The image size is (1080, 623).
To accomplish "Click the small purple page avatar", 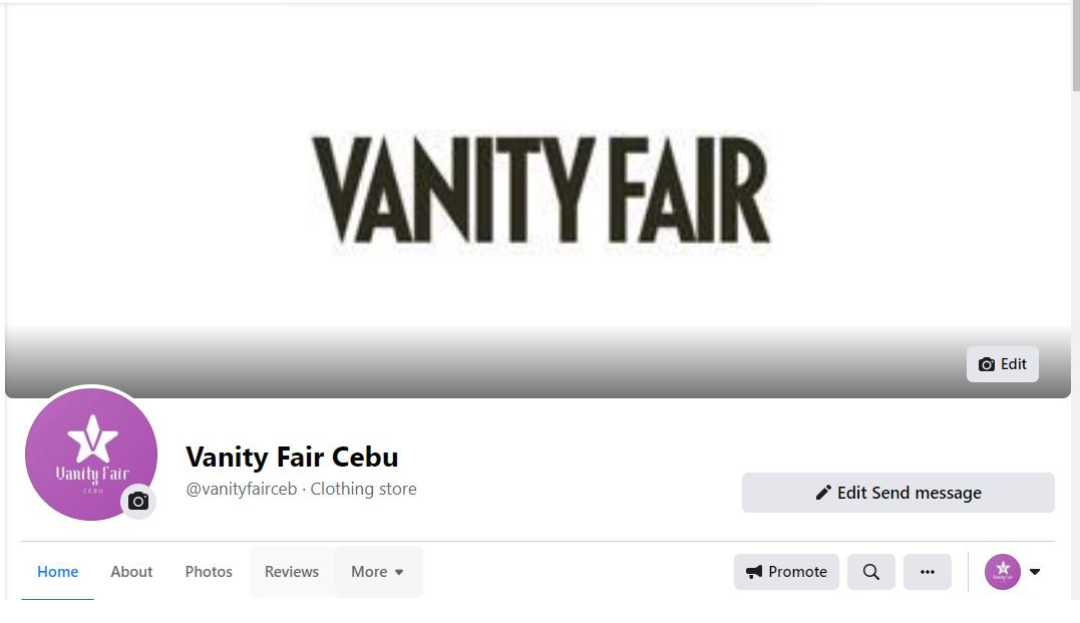I will click(x=1002, y=572).
